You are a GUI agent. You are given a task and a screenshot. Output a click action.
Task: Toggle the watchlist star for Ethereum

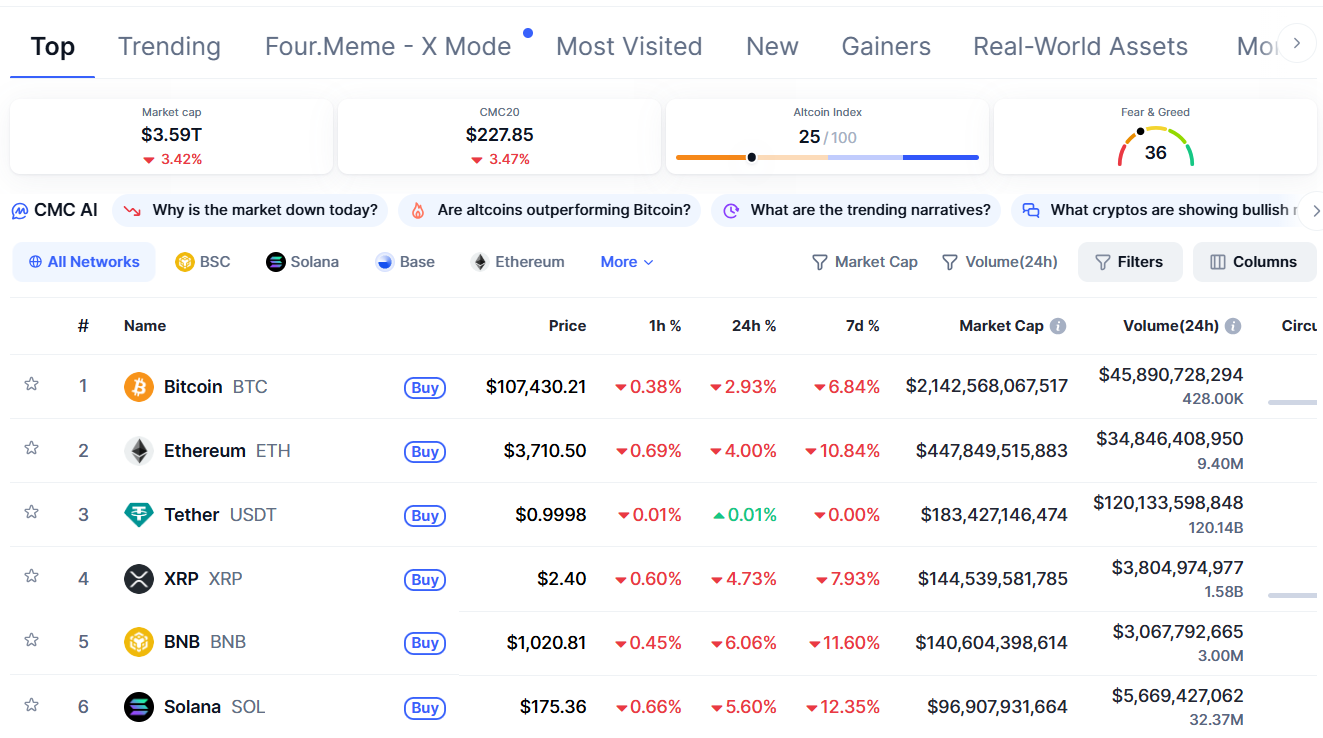31,448
